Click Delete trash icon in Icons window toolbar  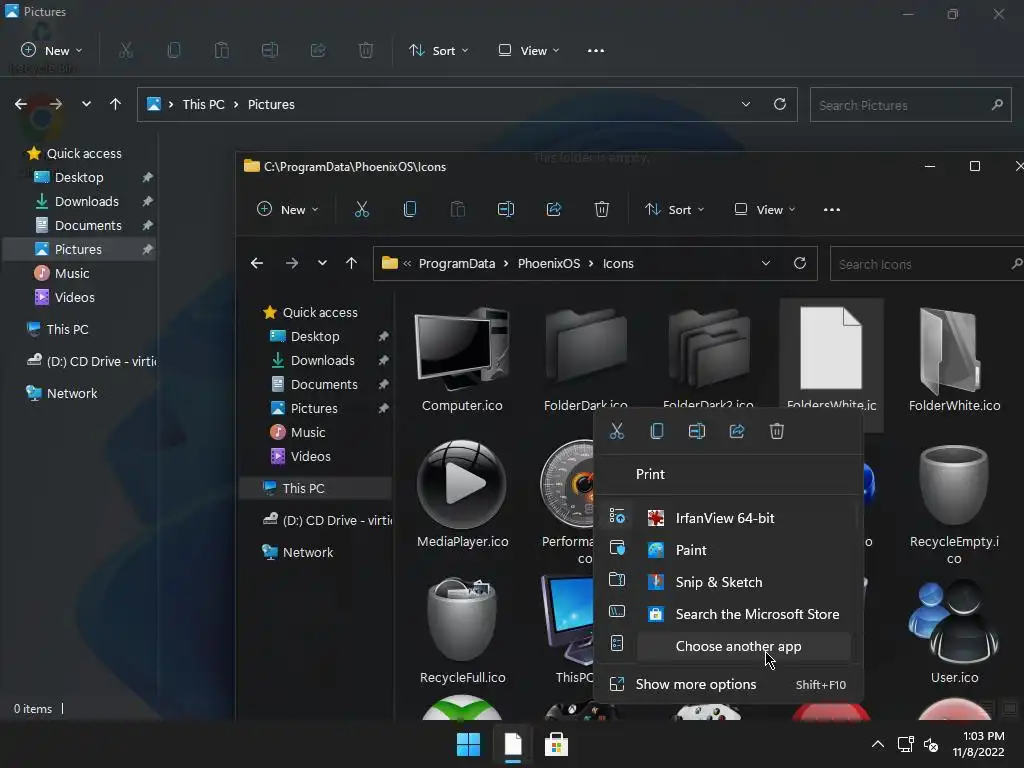[x=601, y=210]
